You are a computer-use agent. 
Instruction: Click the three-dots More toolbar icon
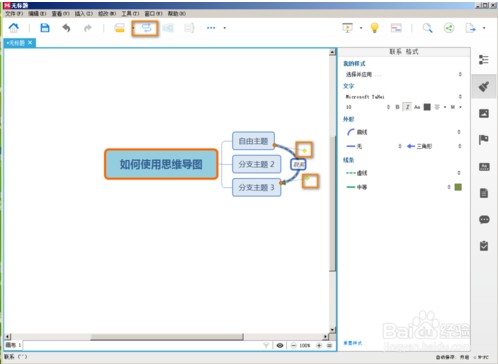pos(211,28)
